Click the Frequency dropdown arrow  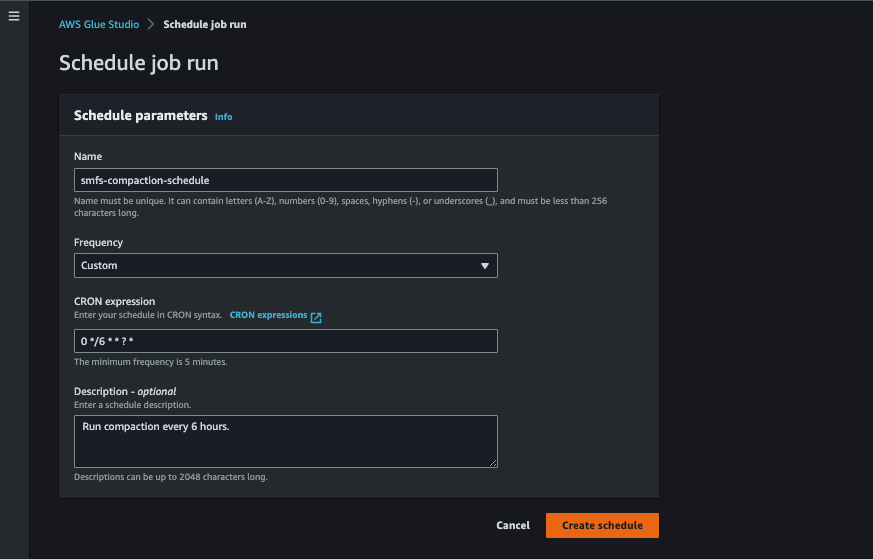(x=484, y=266)
